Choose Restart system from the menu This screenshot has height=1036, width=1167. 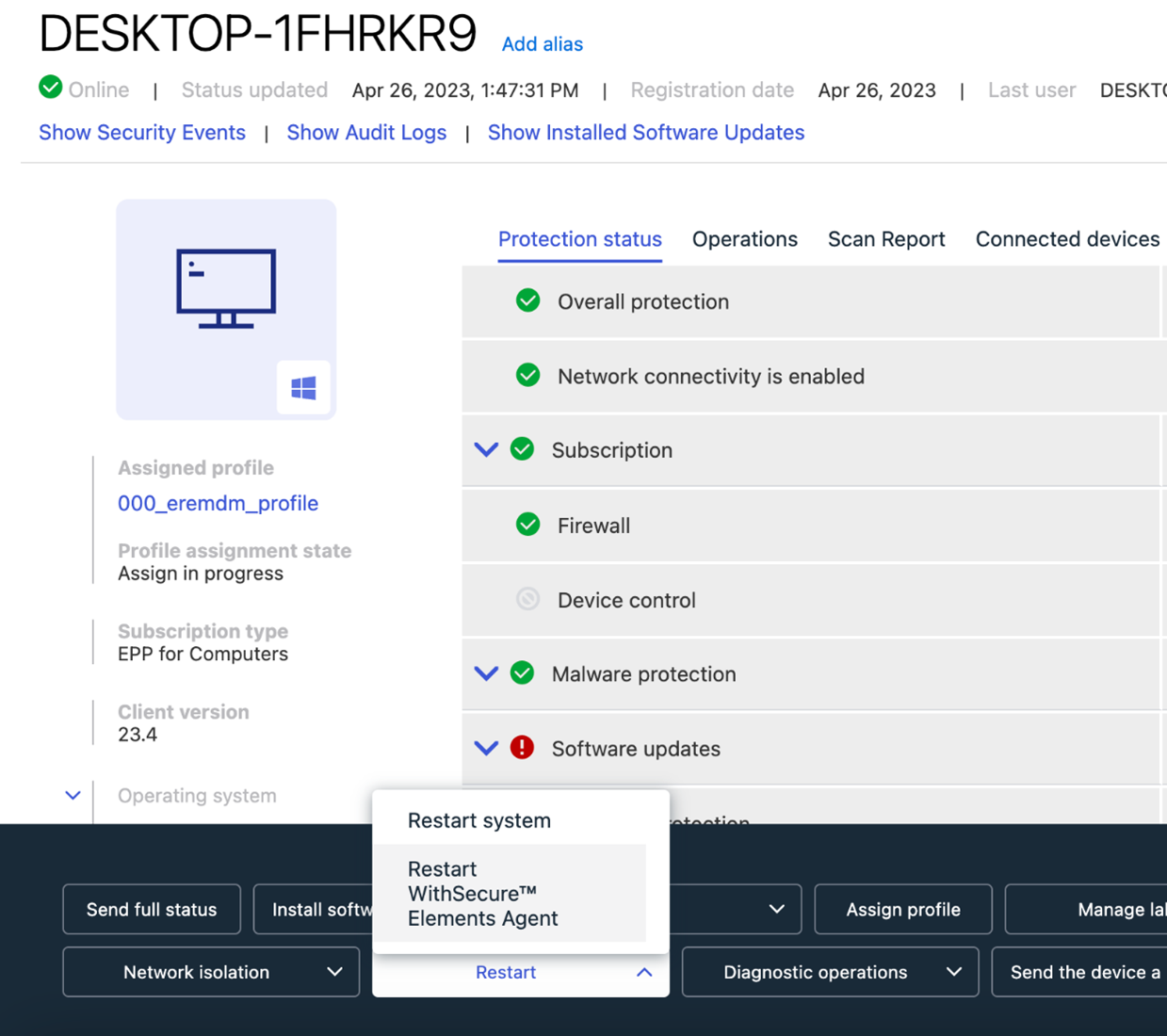point(510,820)
